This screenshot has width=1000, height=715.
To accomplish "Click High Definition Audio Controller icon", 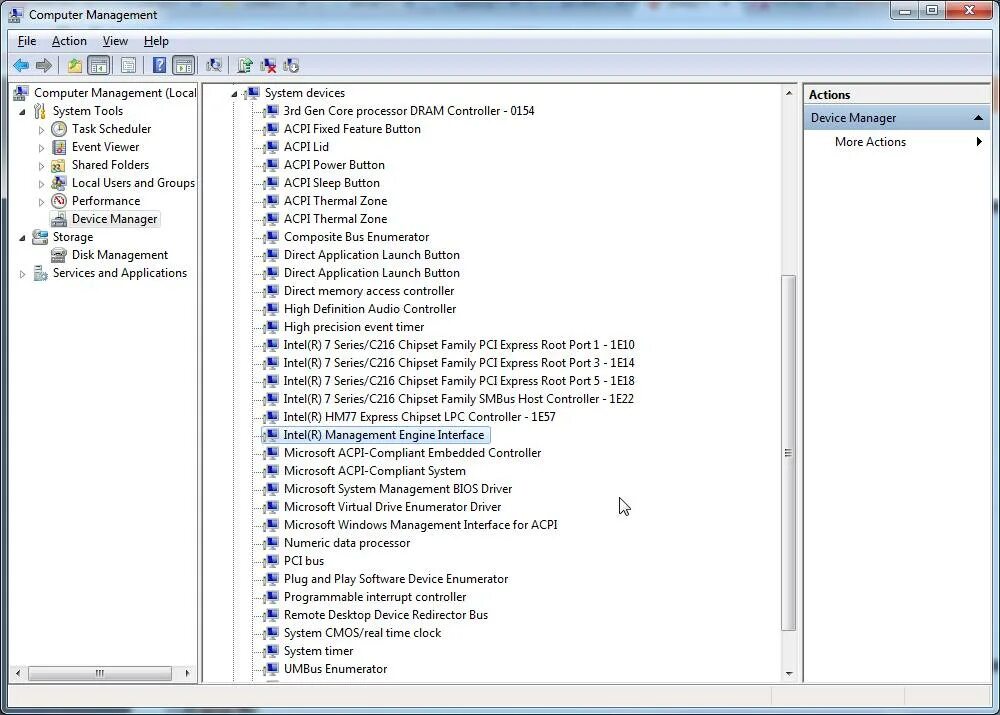I will coord(272,309).
